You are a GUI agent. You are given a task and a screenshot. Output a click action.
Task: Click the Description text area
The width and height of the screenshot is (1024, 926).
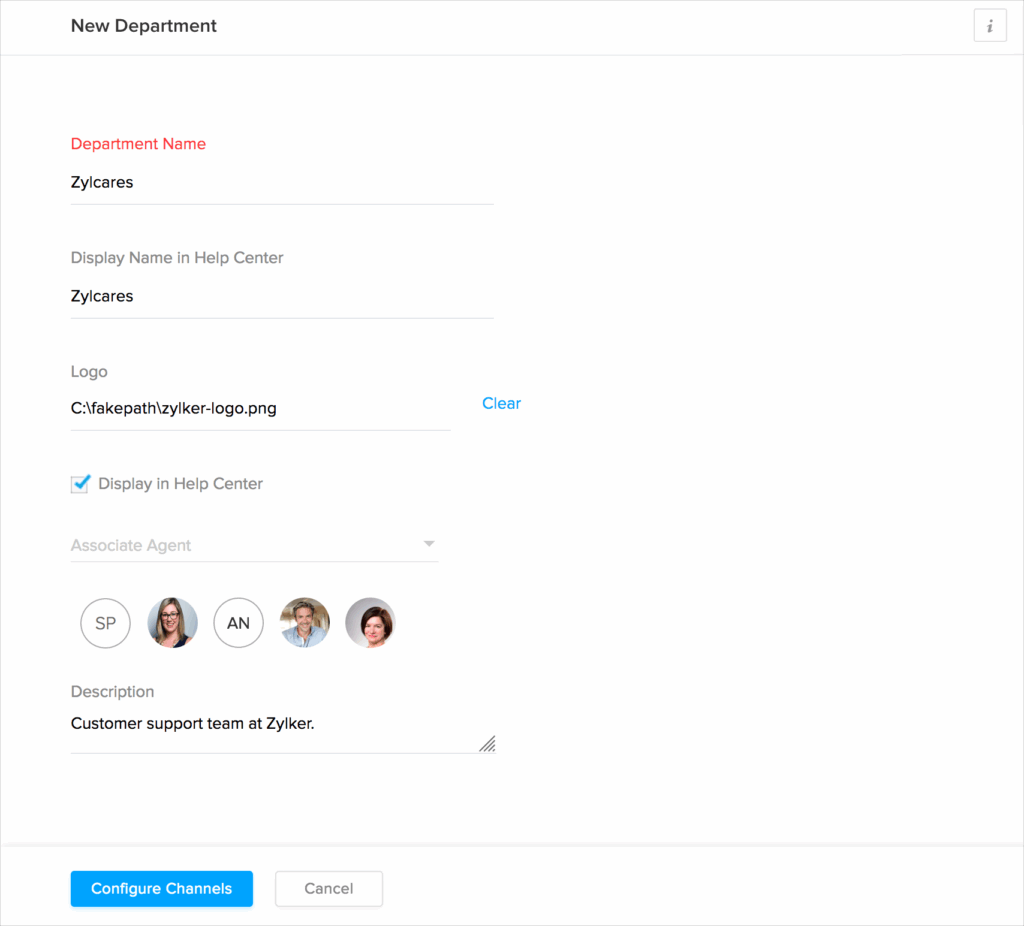pos(283,731)
